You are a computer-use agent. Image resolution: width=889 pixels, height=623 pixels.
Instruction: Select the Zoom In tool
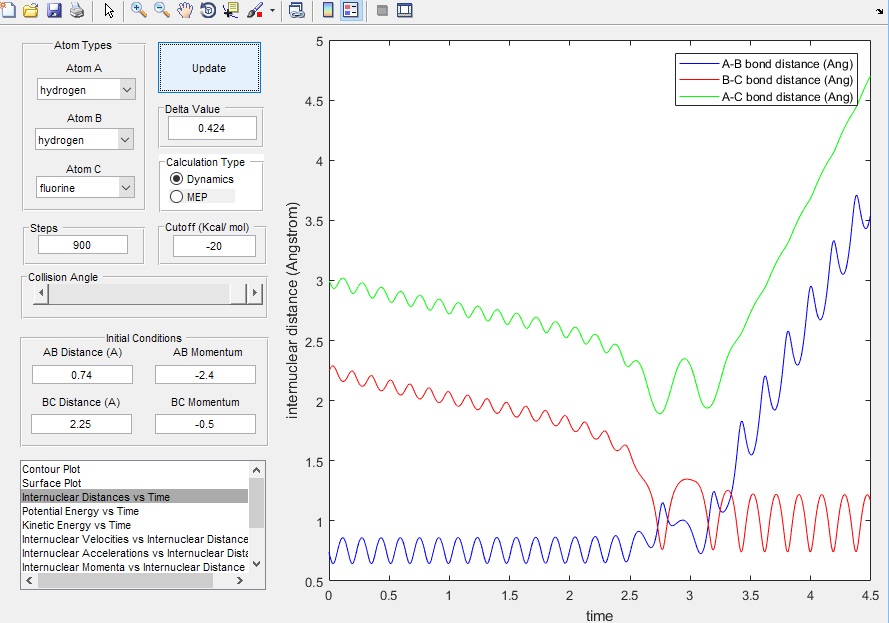pyautogui.click(x=139, y=11)
